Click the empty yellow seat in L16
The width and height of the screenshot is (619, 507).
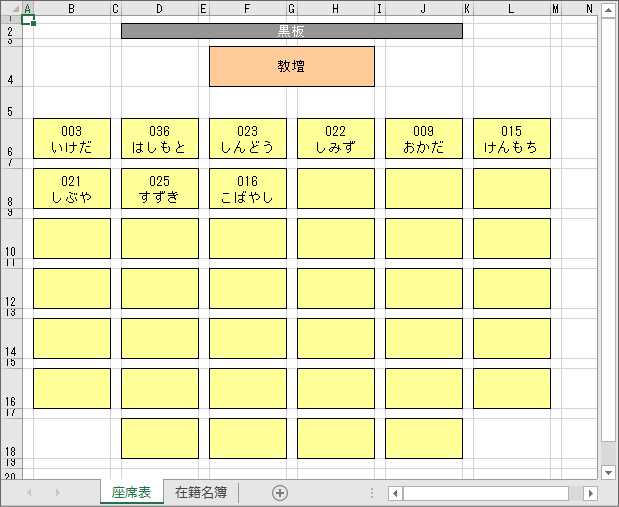click(x=512, y=389)
